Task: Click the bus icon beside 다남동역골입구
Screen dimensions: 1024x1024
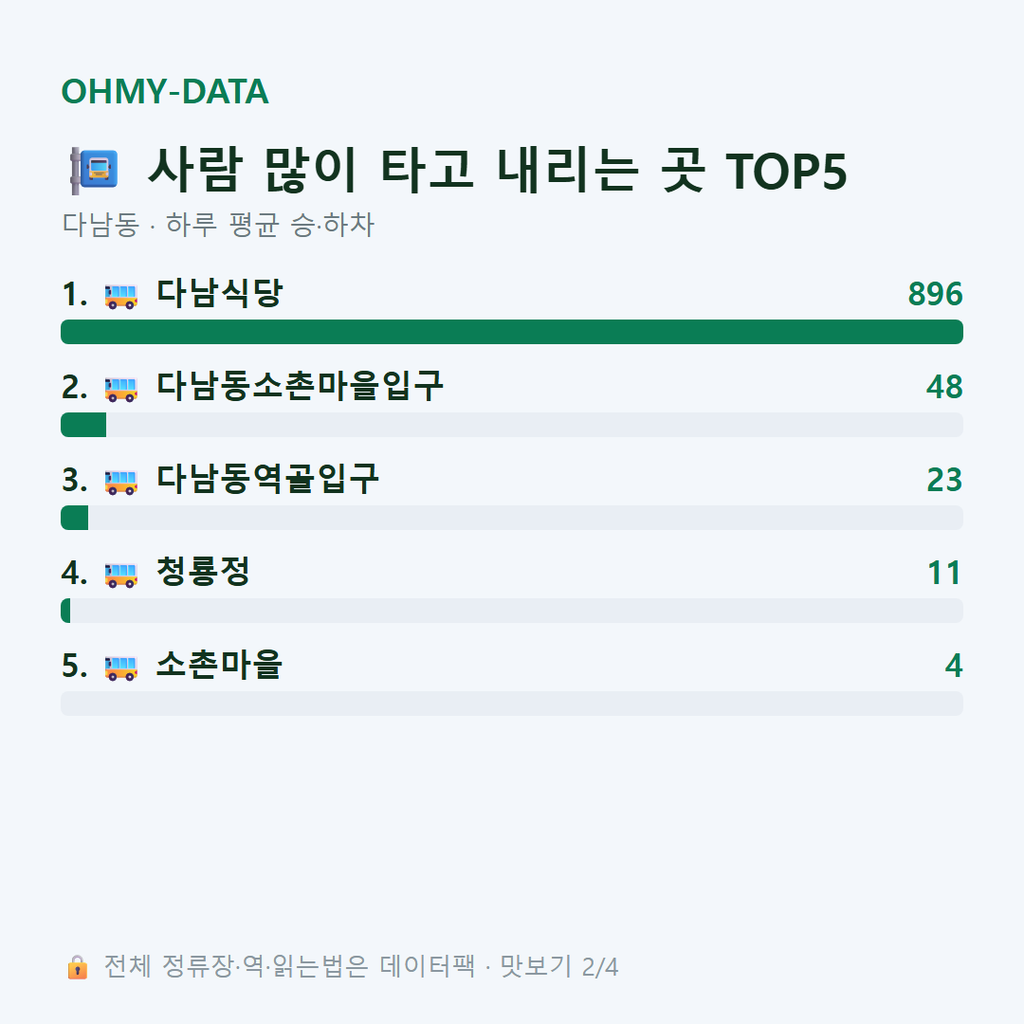Action: tap(121, 482)
